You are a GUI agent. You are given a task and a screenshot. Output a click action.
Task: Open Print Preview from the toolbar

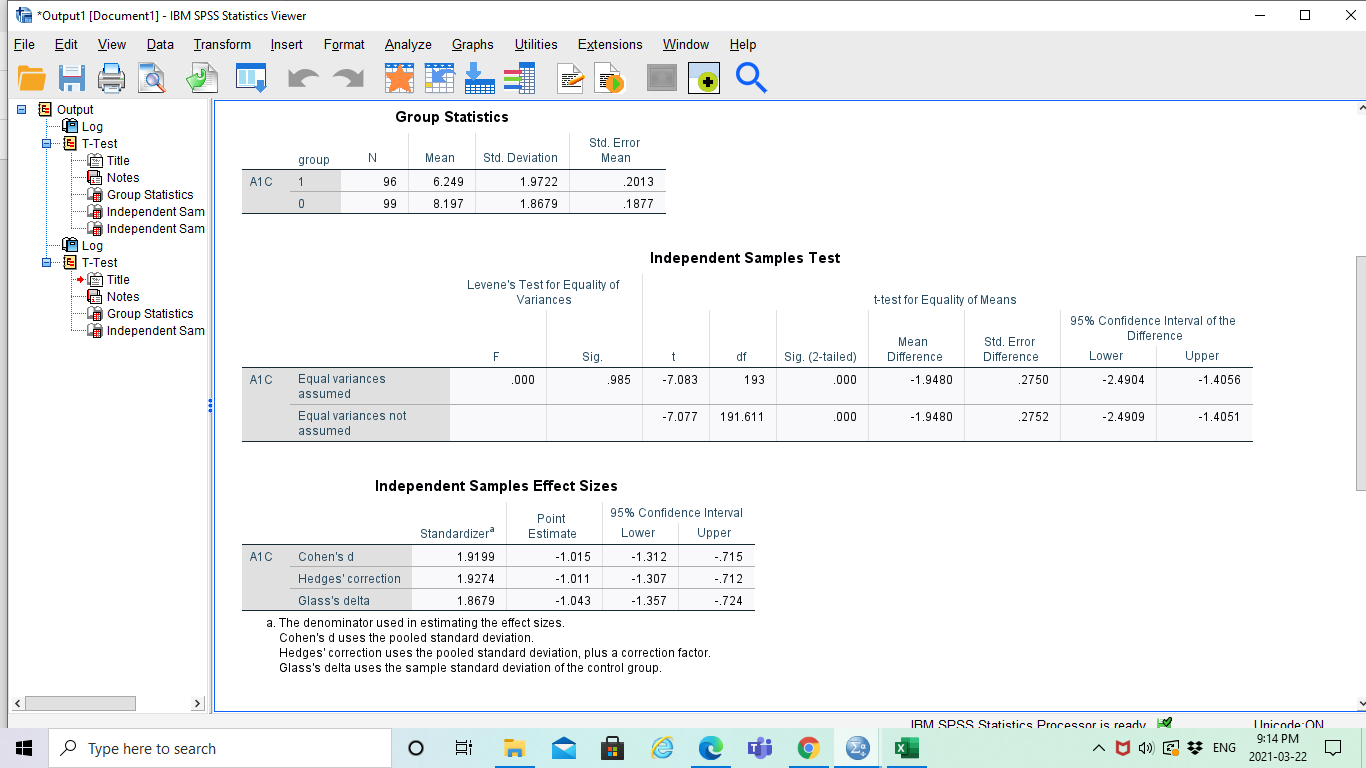coord(151,78)
